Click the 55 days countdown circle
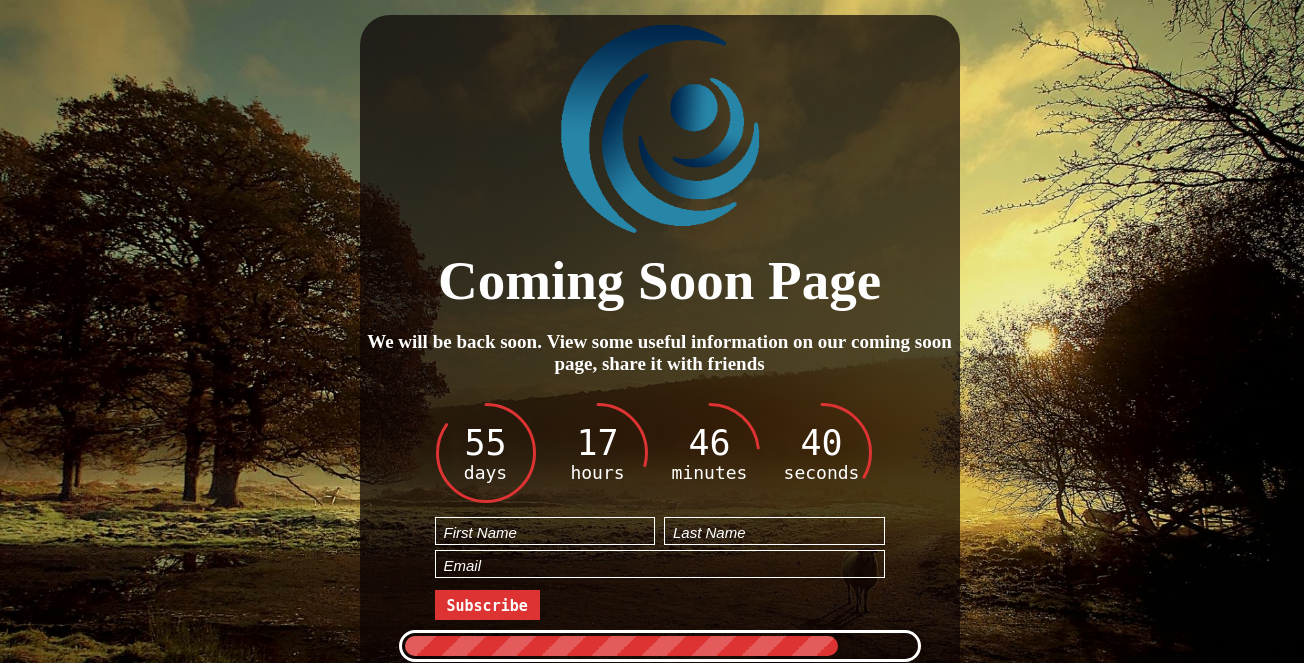 pos(486,453)
